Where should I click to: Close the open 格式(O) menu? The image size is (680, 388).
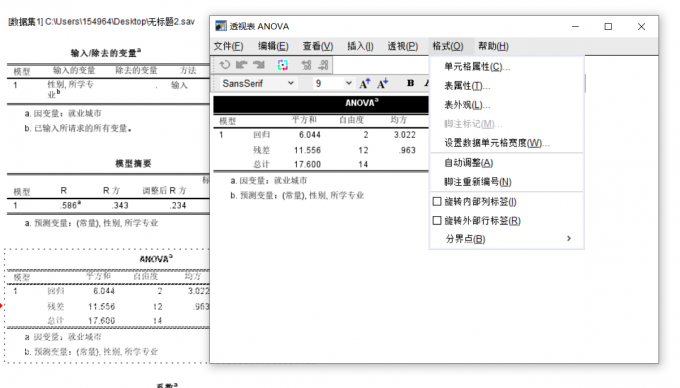[448, 46]
